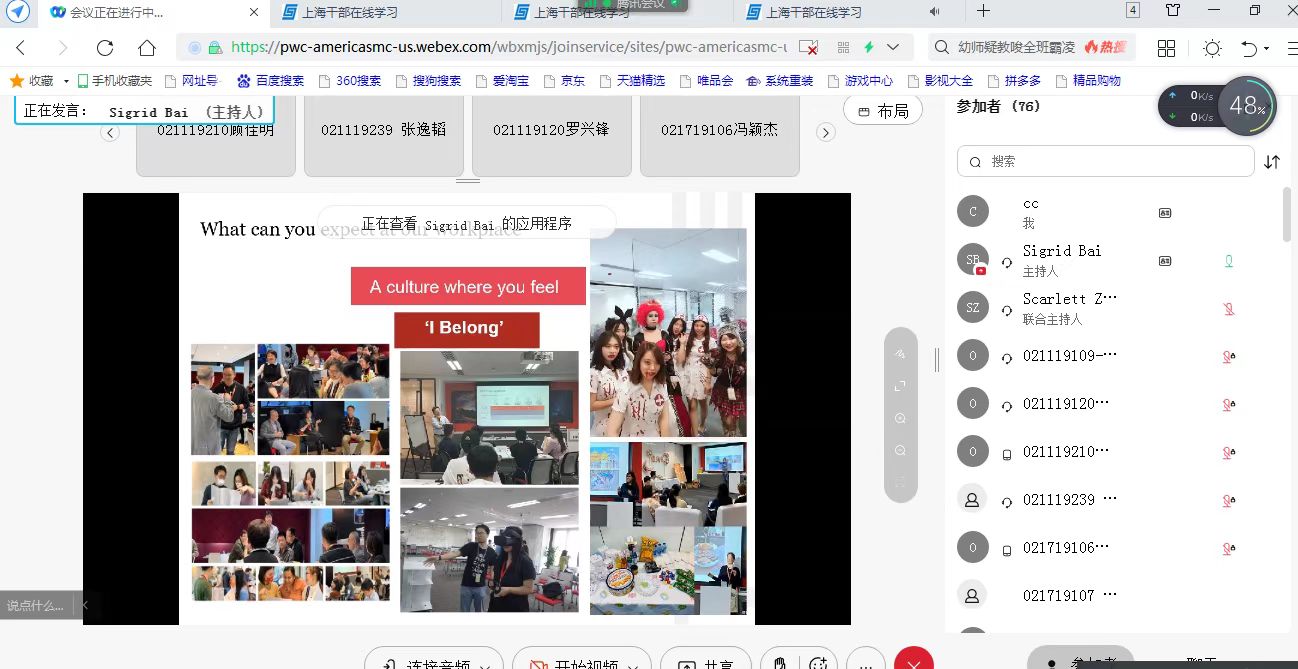Click the annotate pen icon on the shared content toolbar
1298x669 pixels.
point(900,354)
